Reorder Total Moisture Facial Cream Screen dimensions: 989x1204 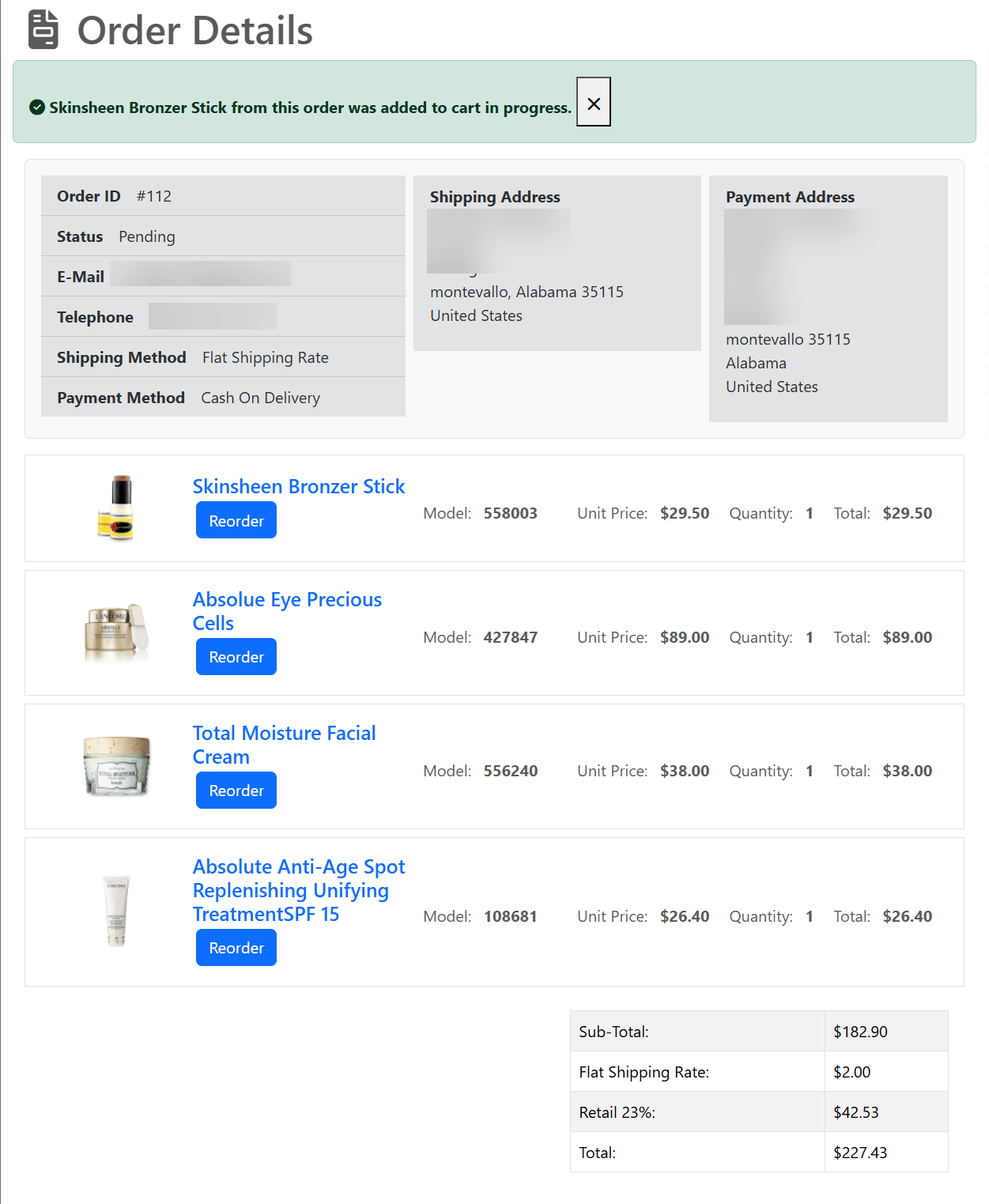point(236,791)
